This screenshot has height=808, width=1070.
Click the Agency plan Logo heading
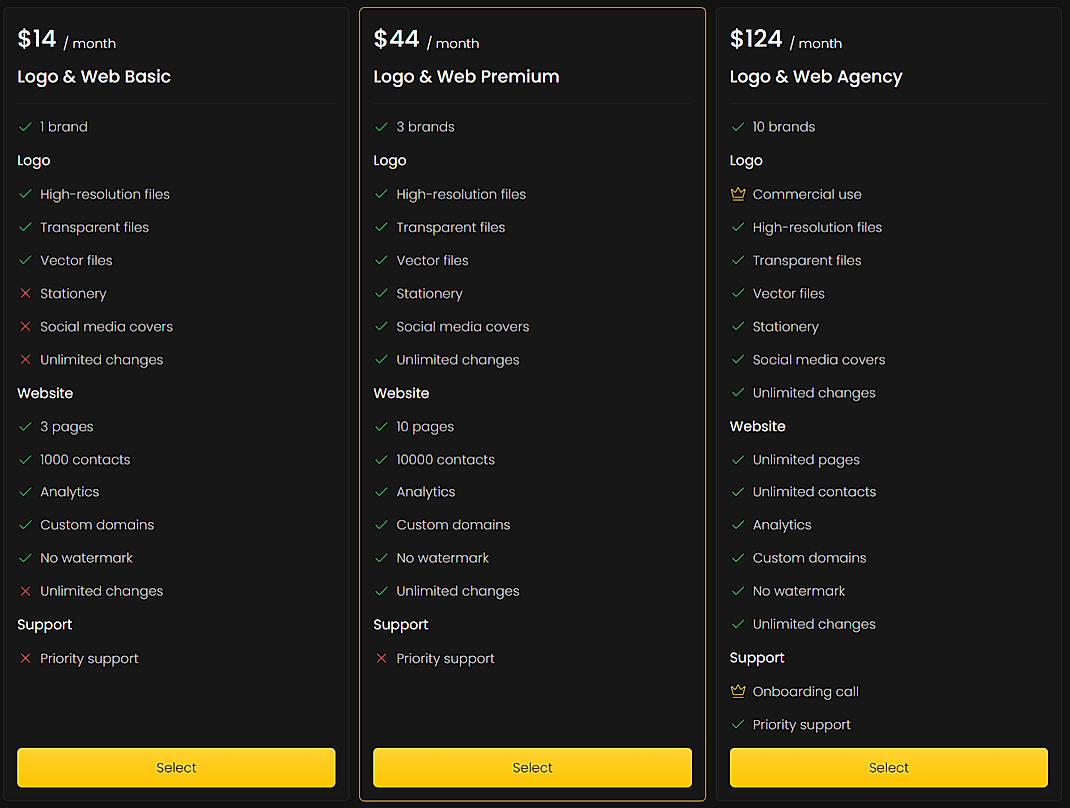click(x=746, y=161)
